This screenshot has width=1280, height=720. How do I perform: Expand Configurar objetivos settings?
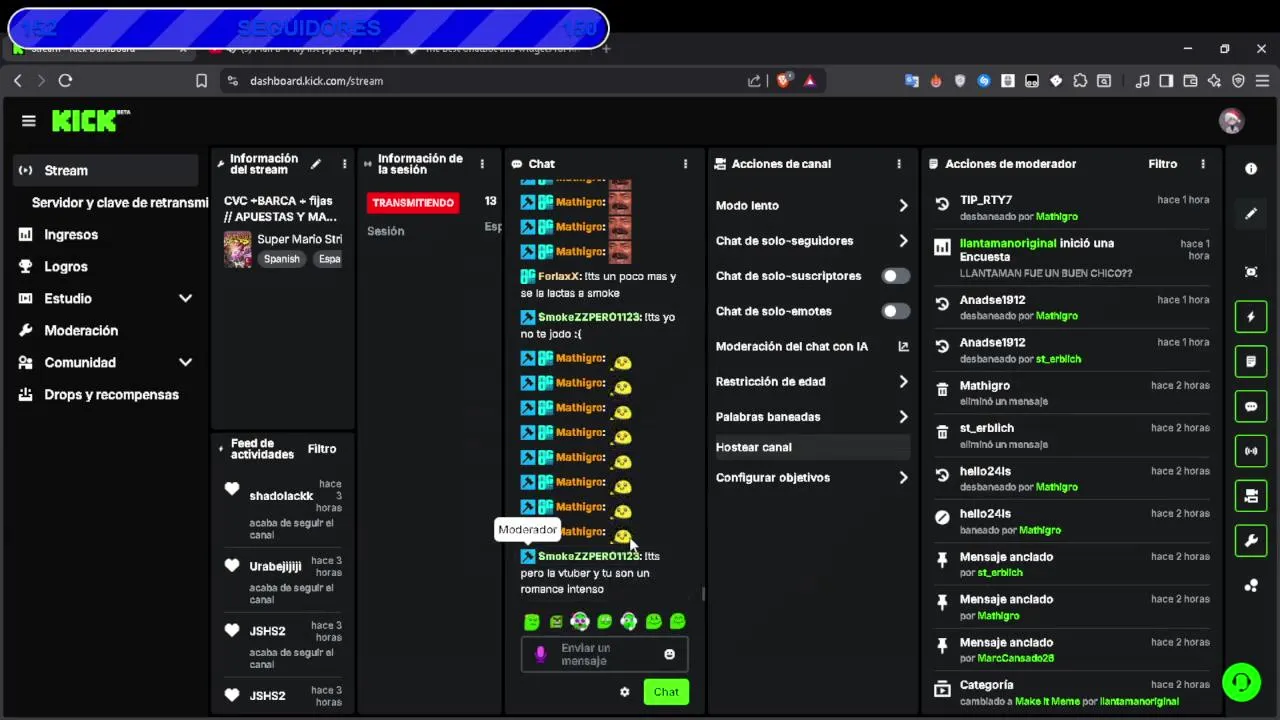point(811,477)
